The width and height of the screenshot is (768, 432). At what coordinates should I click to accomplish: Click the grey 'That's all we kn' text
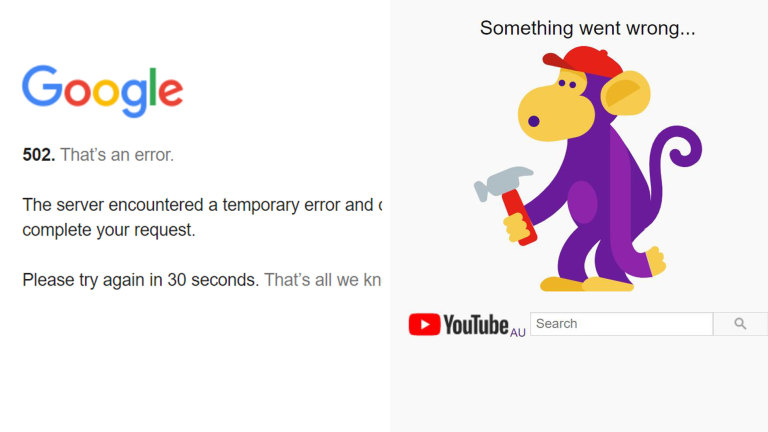pos(322,280)
